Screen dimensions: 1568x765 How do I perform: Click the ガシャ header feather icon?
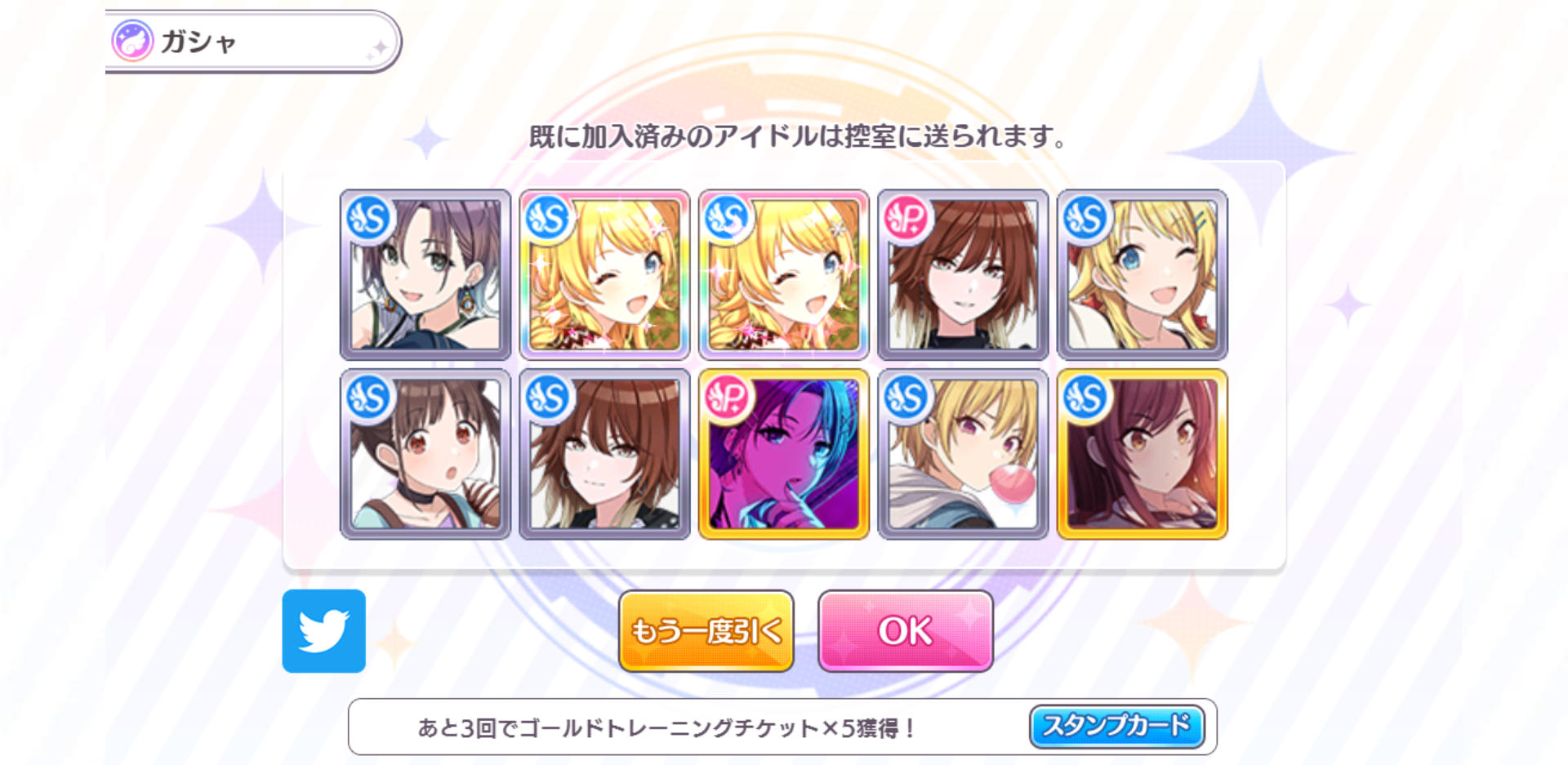[x=132, y=41]
